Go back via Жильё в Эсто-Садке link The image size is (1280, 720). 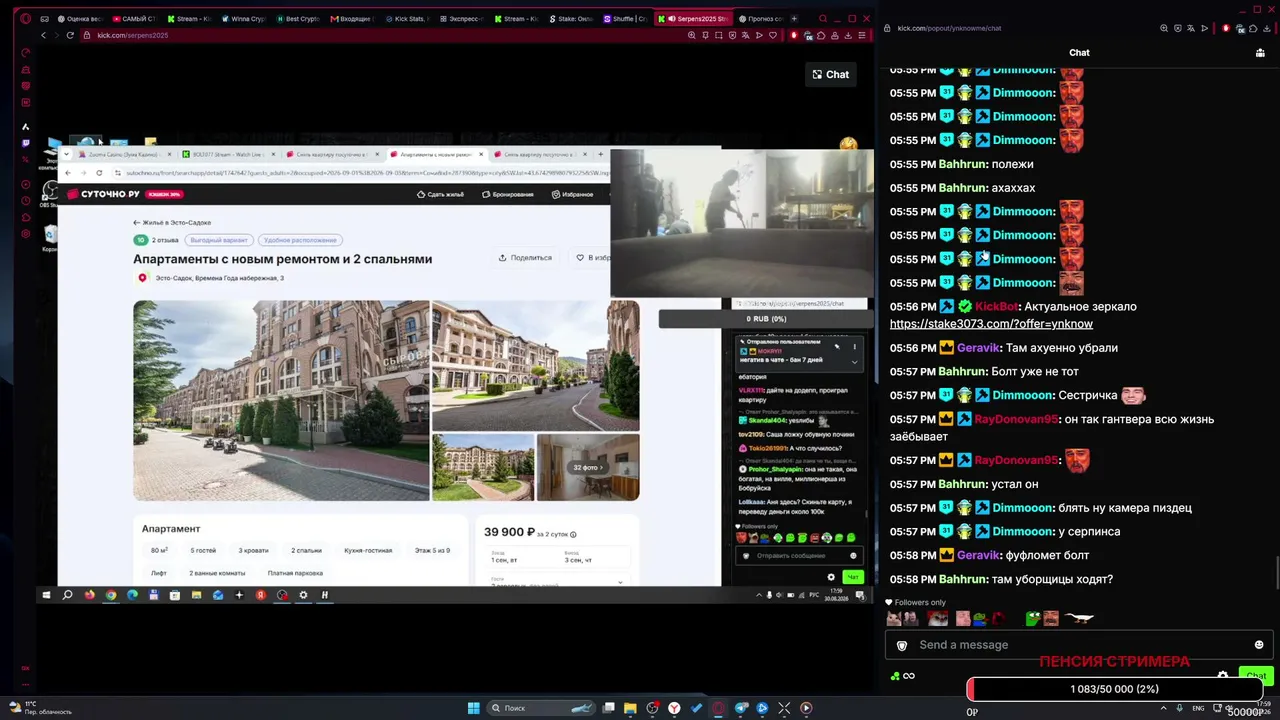coord(172,222)
